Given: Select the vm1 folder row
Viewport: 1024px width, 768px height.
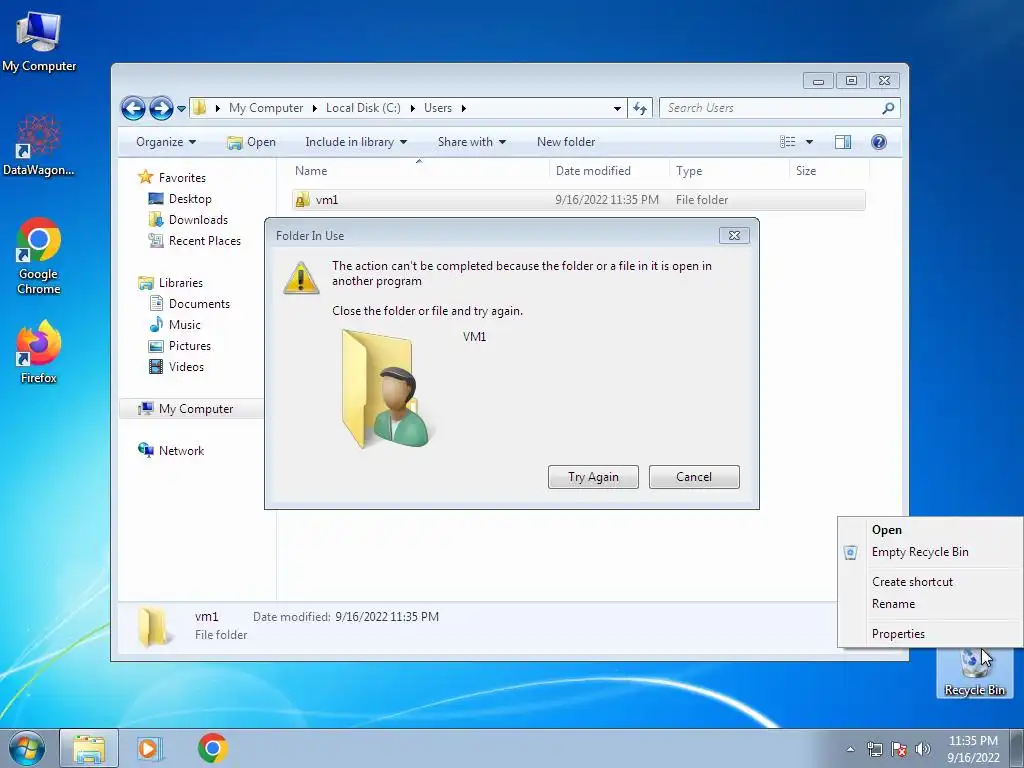Looking at the screenshot, I should coord(579,200).
